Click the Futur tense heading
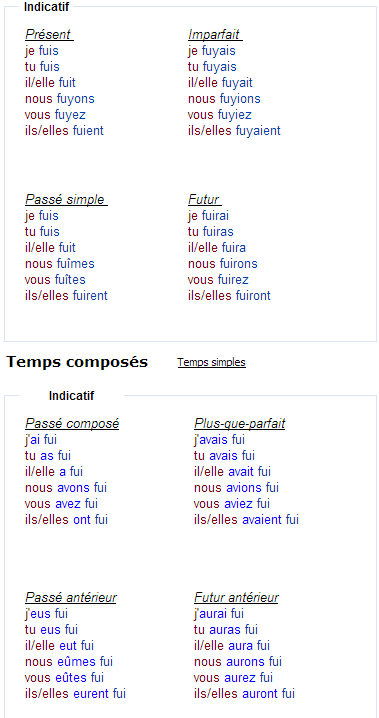The width and height of the screenshot is (379, 718). click(x=205, y=199)
